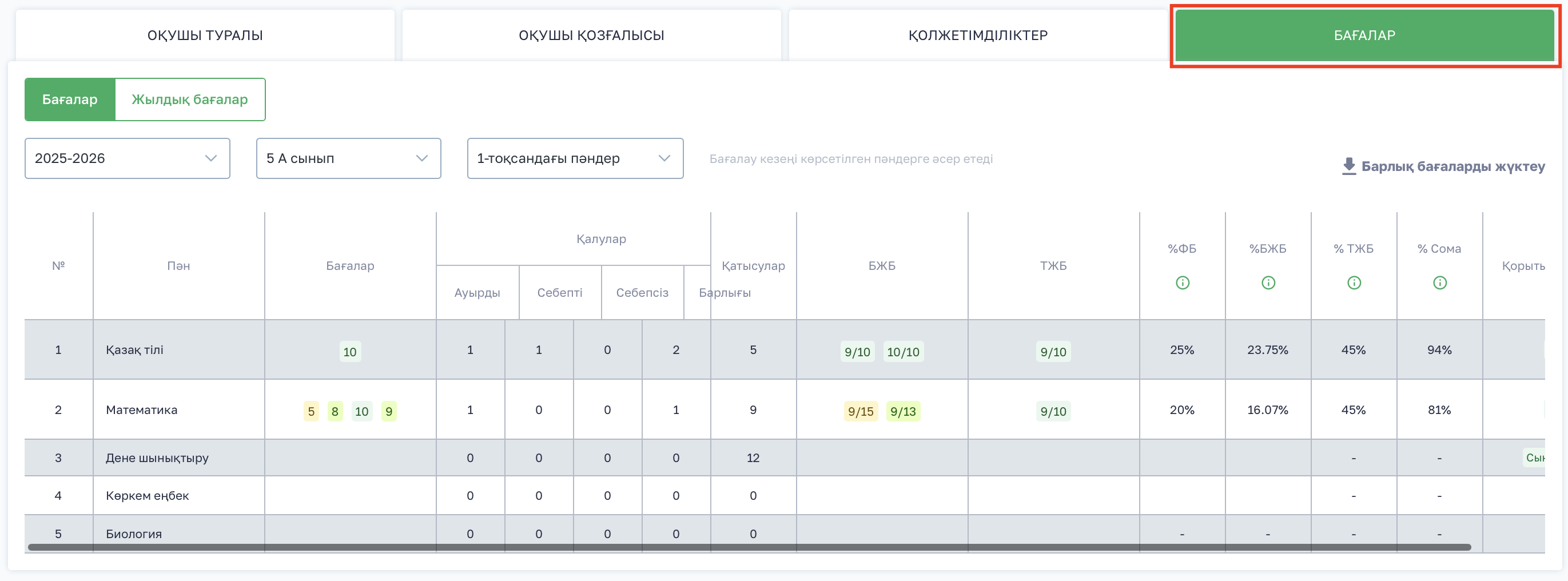The width and height of the screenshot is (1568, 581).
Task: Click the 9/10 ТЖБ score for Қазақ тілі
Action: [1053, 352]
